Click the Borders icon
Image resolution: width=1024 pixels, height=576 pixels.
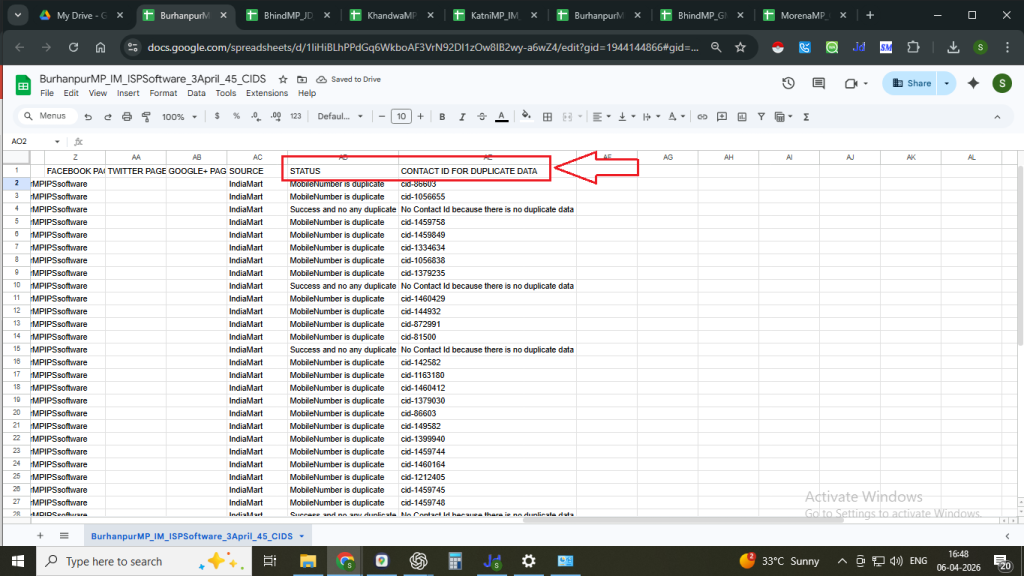[547, 116]
